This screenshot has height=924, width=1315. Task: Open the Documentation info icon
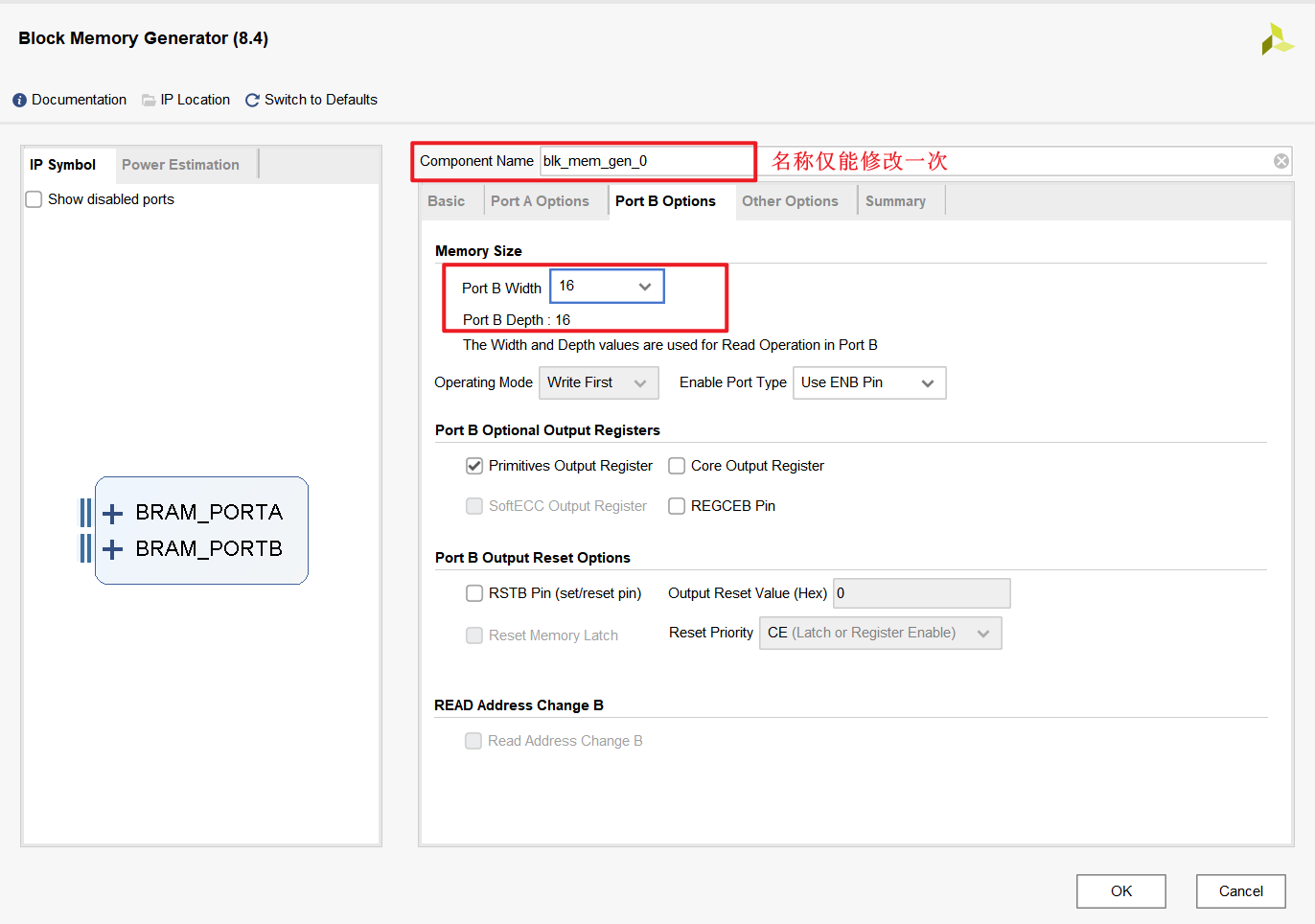click(x=19, y=100)
